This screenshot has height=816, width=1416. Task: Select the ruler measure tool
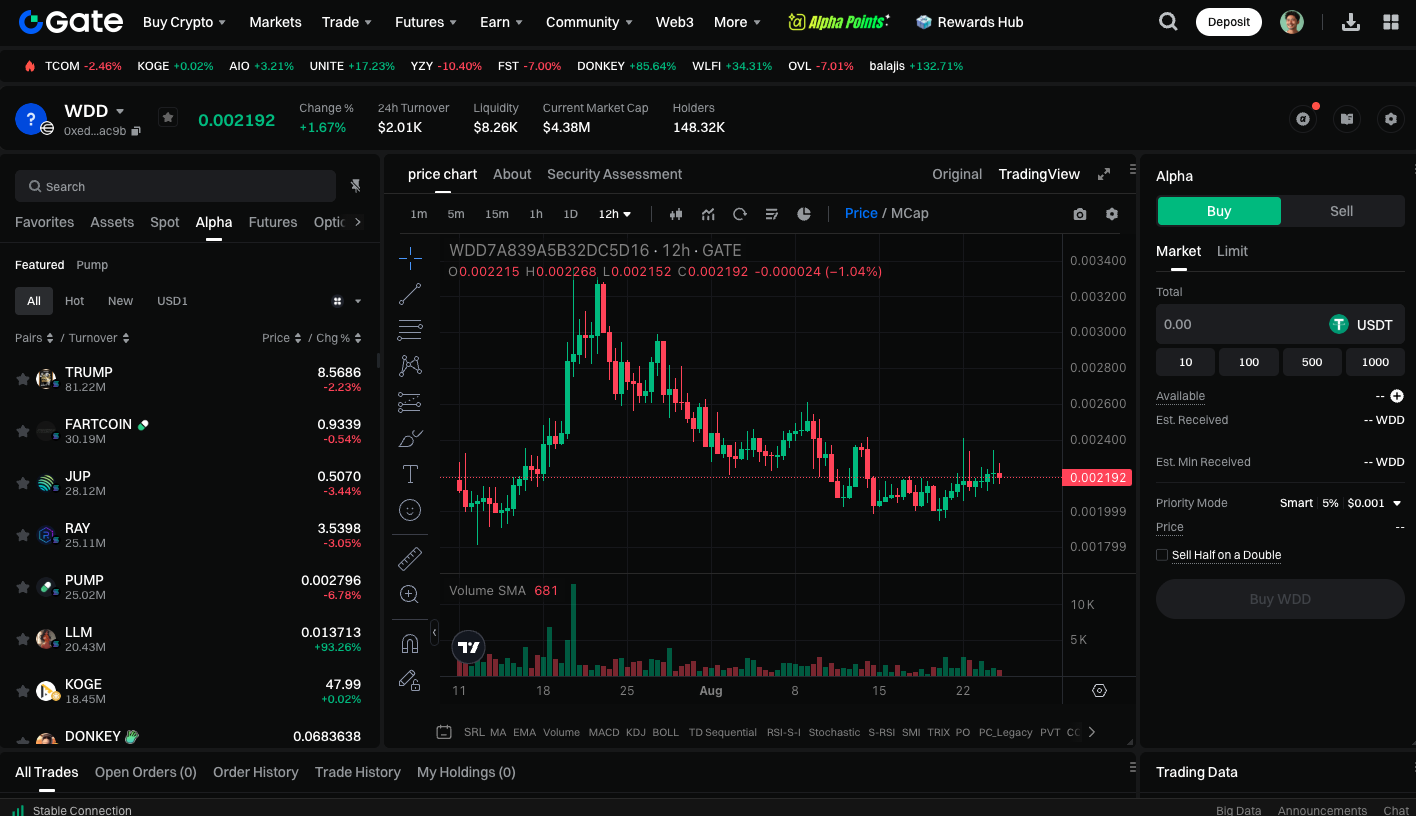(x=410, y=558)
